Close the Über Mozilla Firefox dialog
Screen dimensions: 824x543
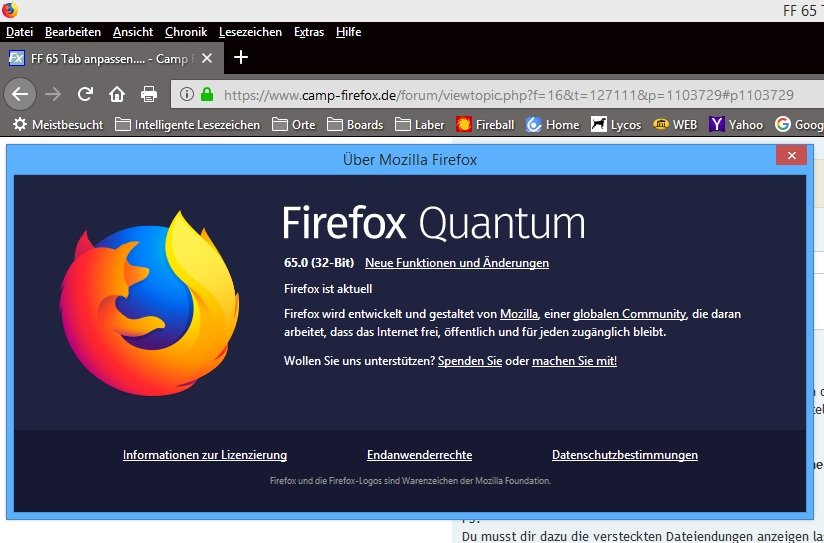pos(791,155)
